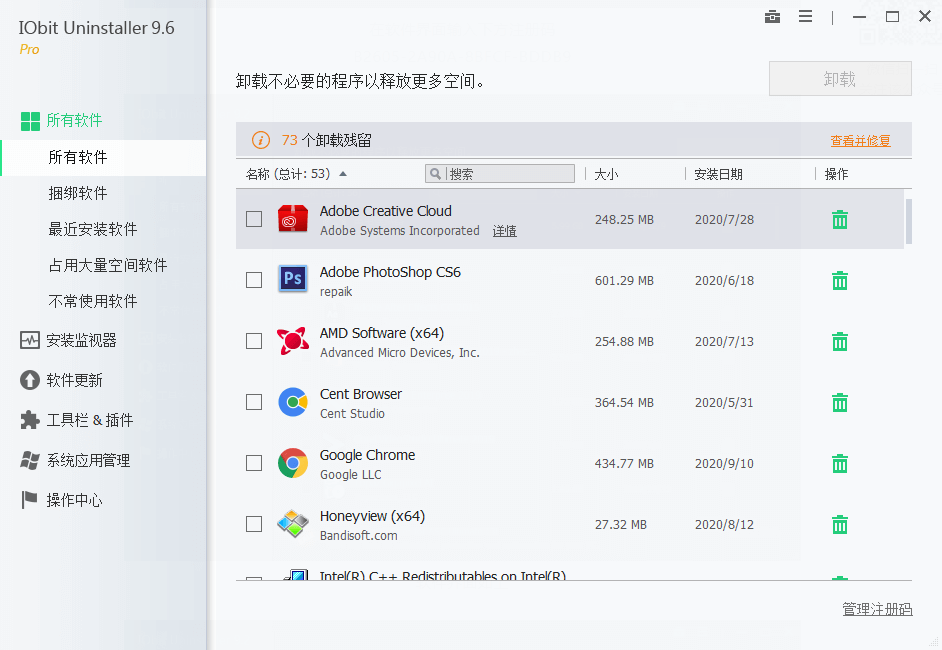Click the Cent Browser size 364.54 MB
Viewport: 942px width, 650px height.
pos(624,402)
